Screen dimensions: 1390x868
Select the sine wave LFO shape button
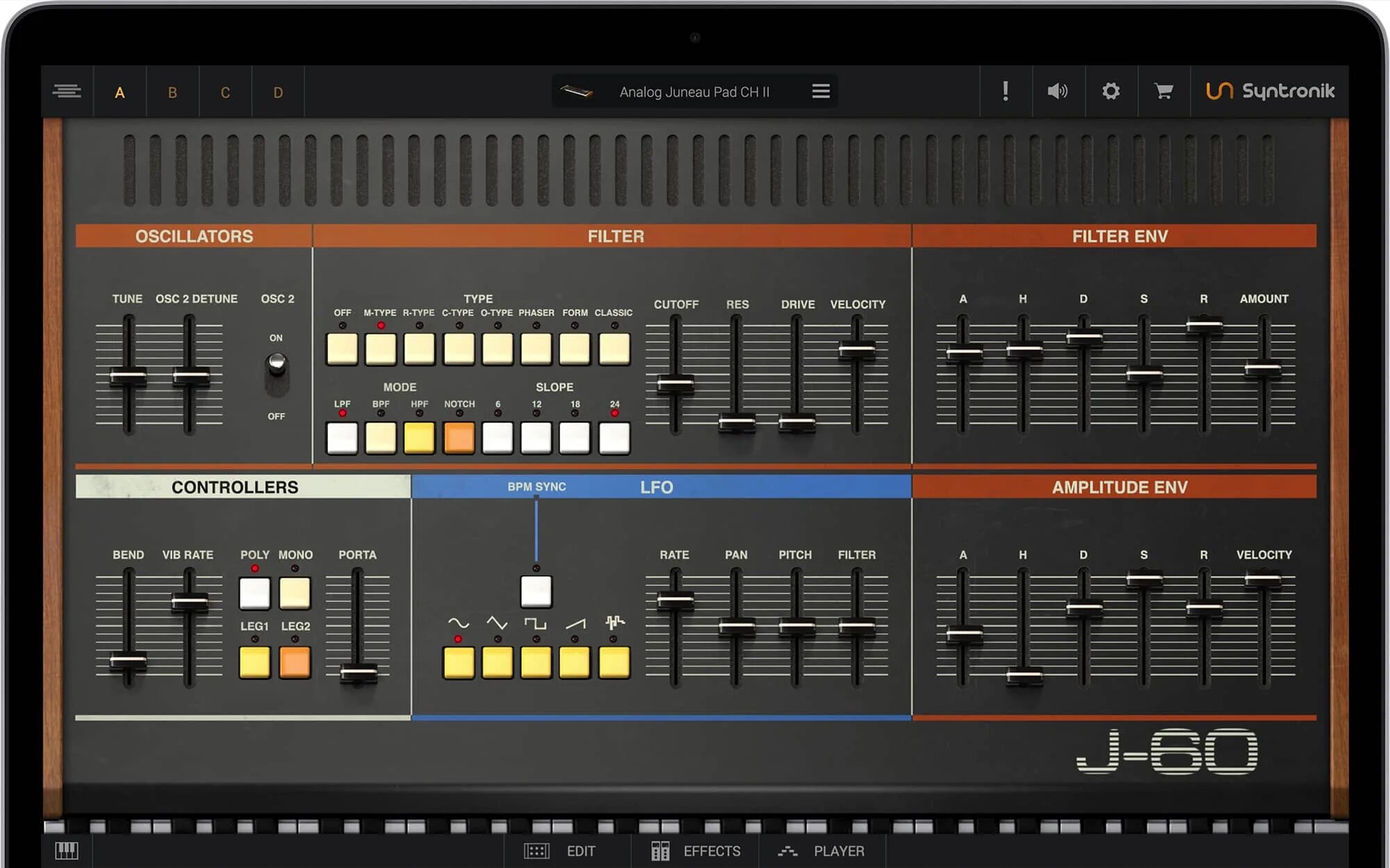(x=459, y=662)
